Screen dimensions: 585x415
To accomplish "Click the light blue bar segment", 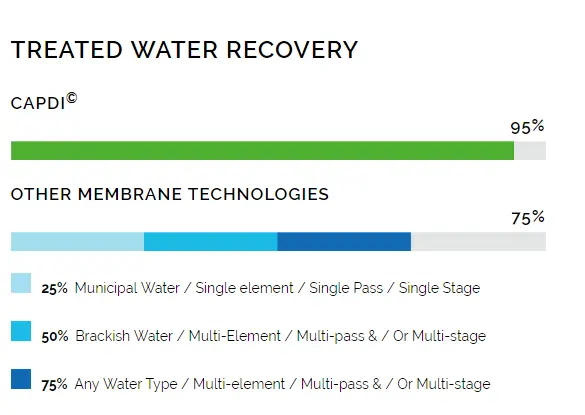I will [x=77, y=241].
